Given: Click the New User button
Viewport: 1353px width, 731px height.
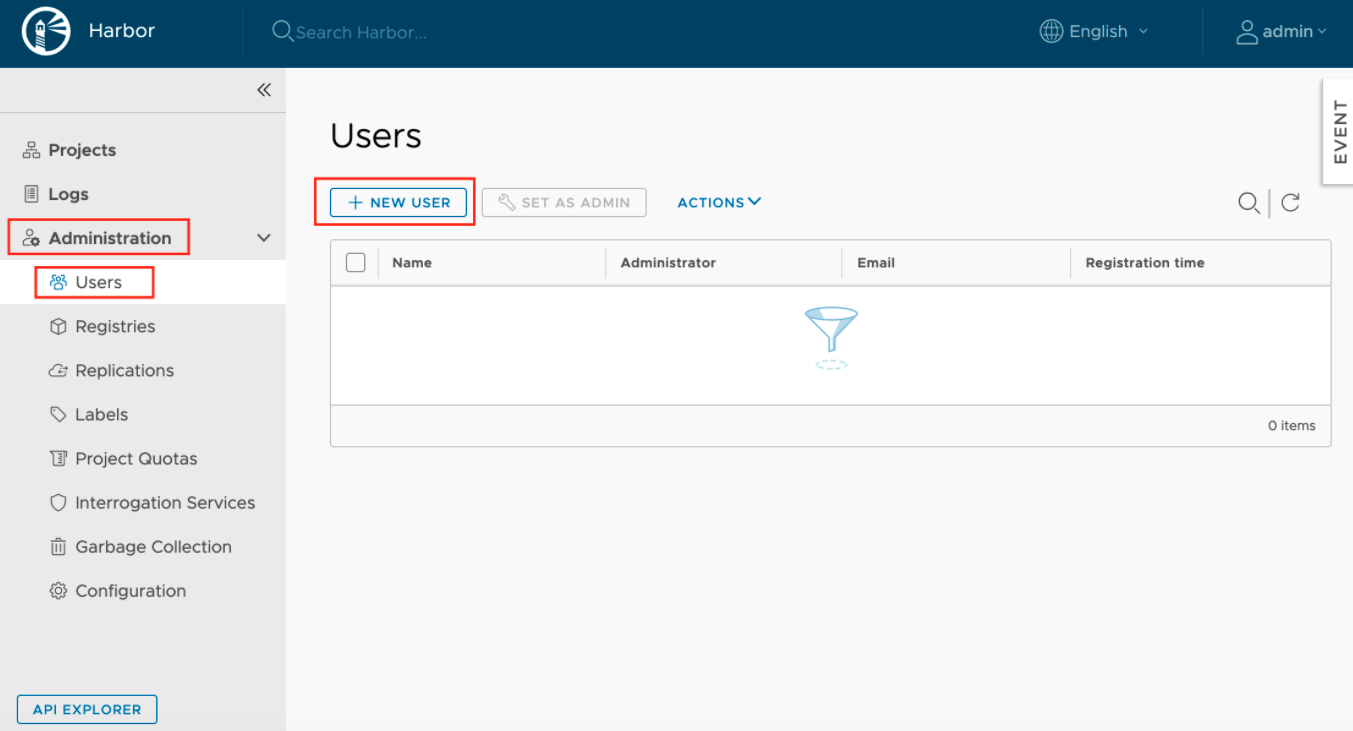Looking at the screenshot, I should click(x=398, y=202).
